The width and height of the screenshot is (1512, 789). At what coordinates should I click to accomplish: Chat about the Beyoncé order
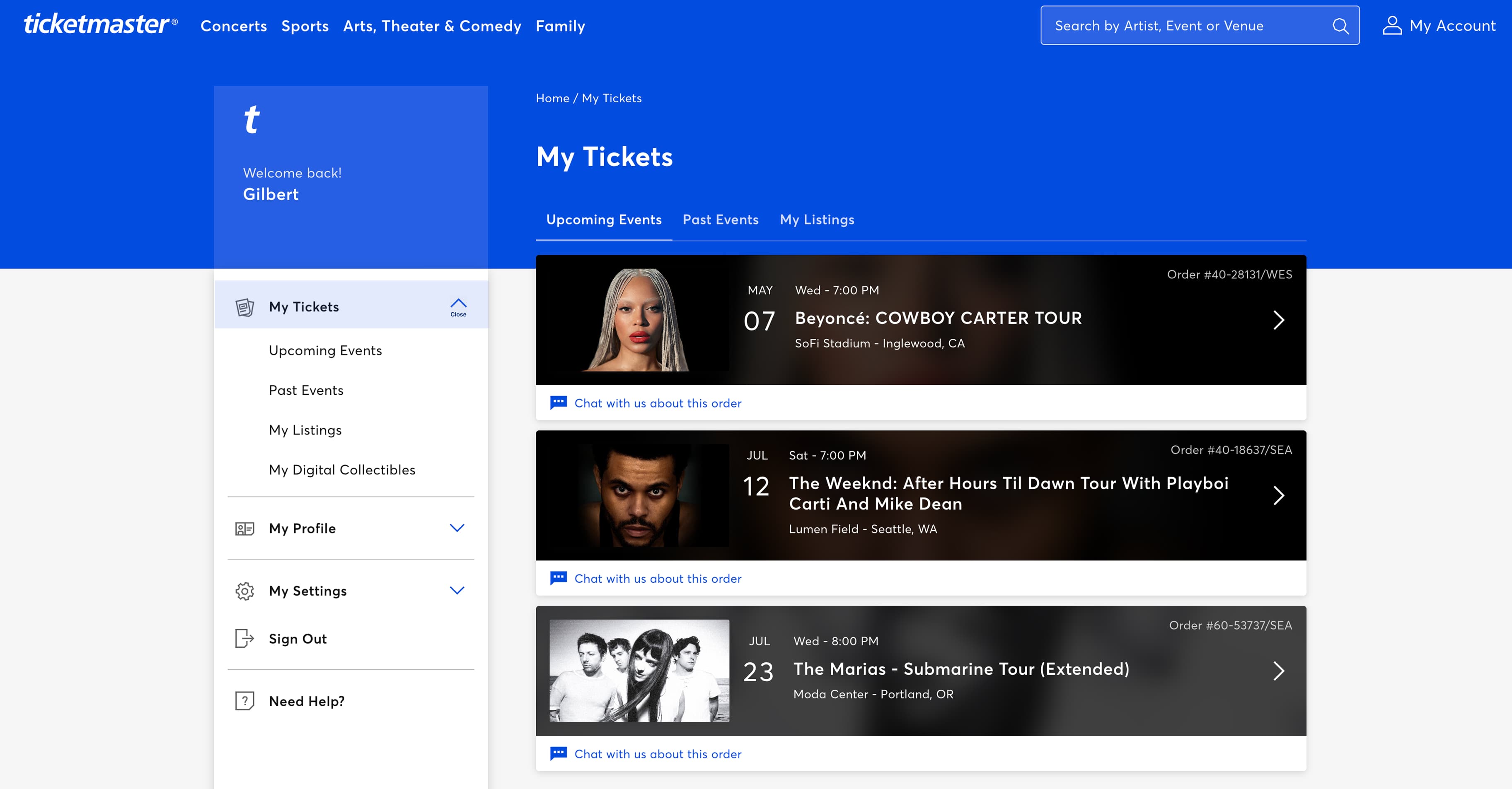click(x=658, y=403)
